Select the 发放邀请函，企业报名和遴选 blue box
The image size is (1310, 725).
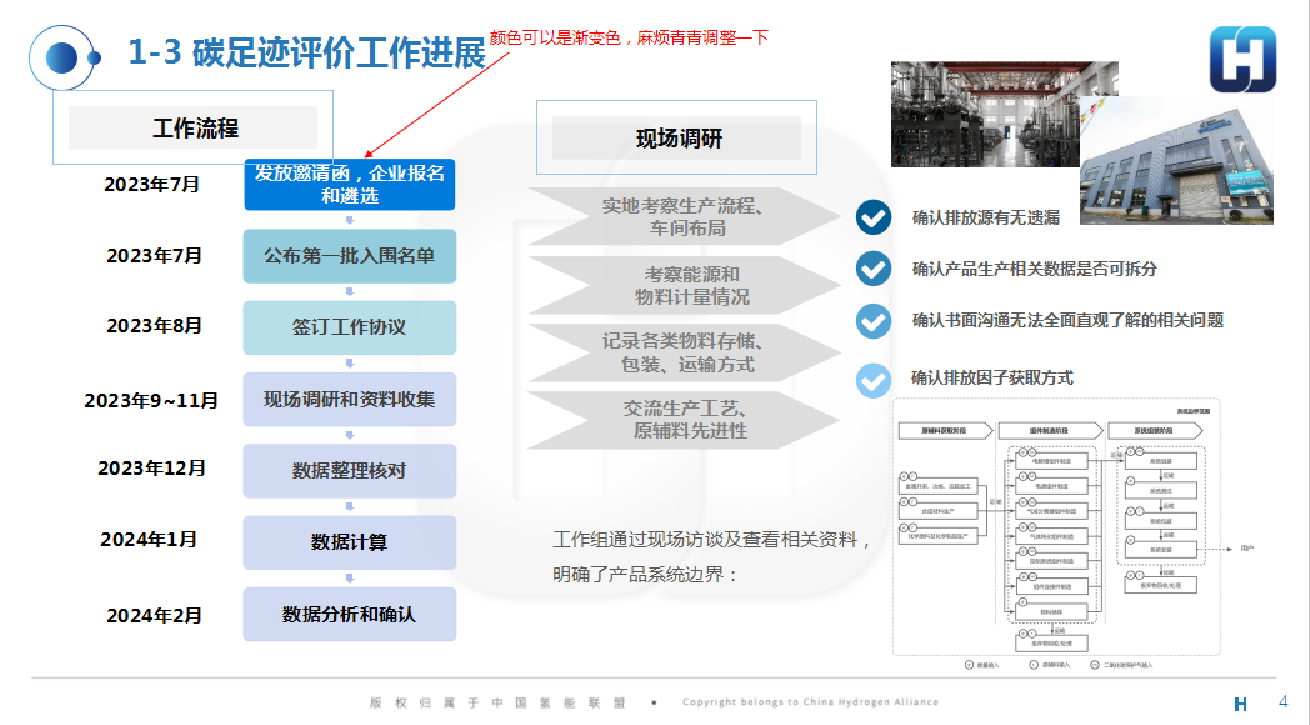click(350, 185)
